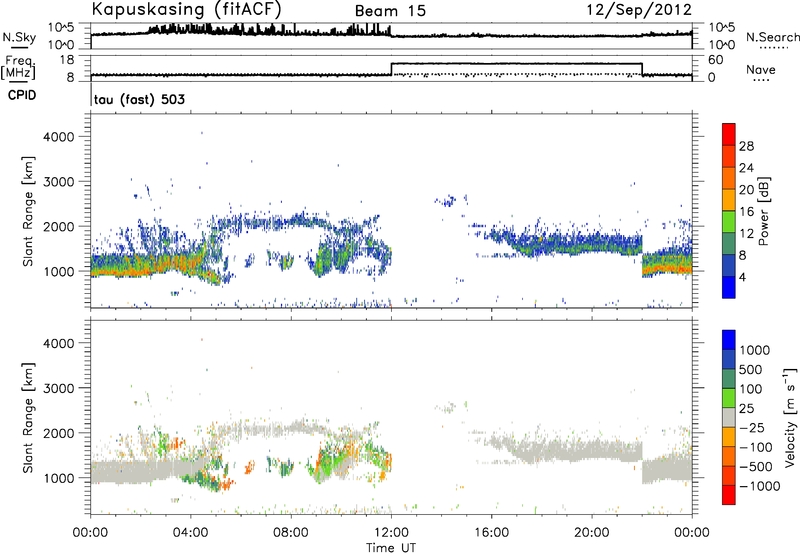Viewport: 800px width, 554px height.
Task: Click the Nave legend label
Action: point(761,69)
